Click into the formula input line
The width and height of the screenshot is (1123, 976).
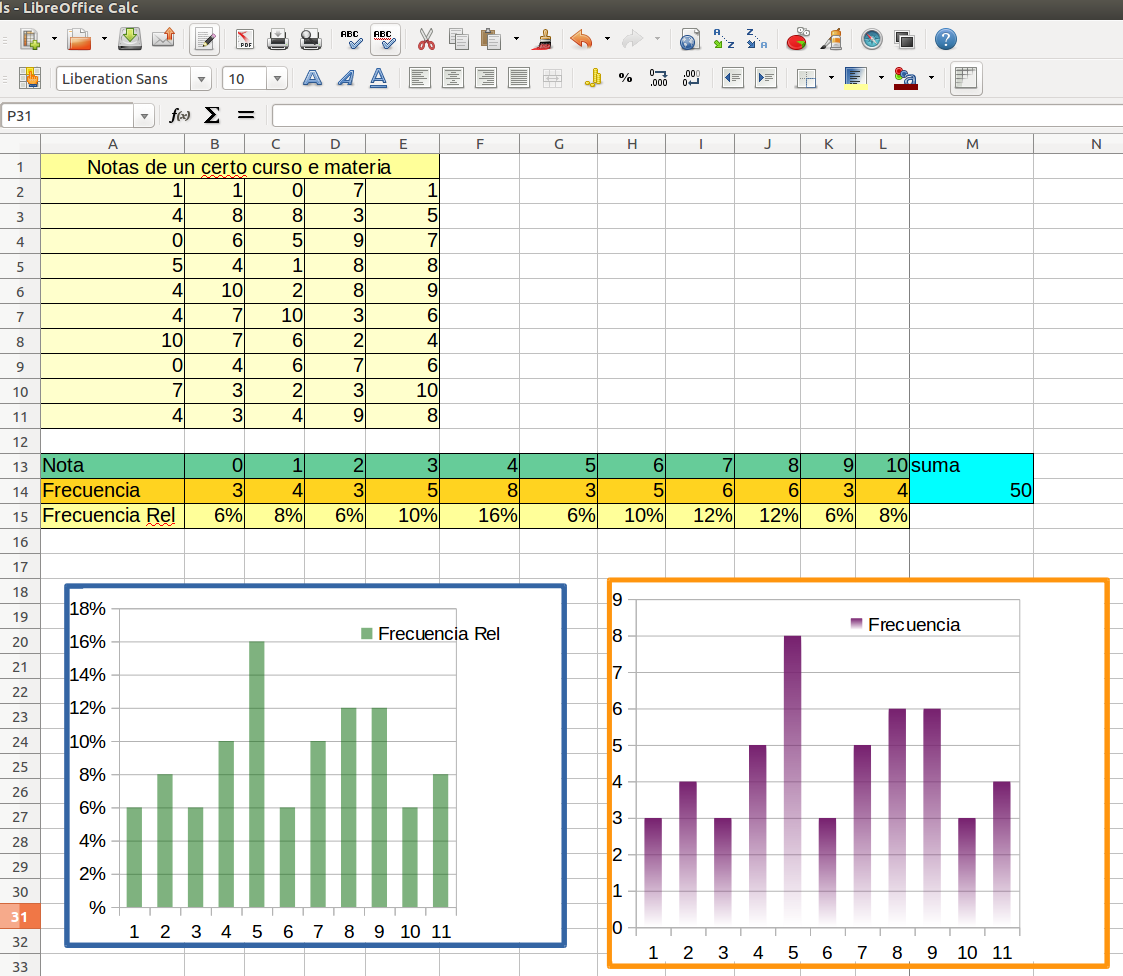coord(690,116)
